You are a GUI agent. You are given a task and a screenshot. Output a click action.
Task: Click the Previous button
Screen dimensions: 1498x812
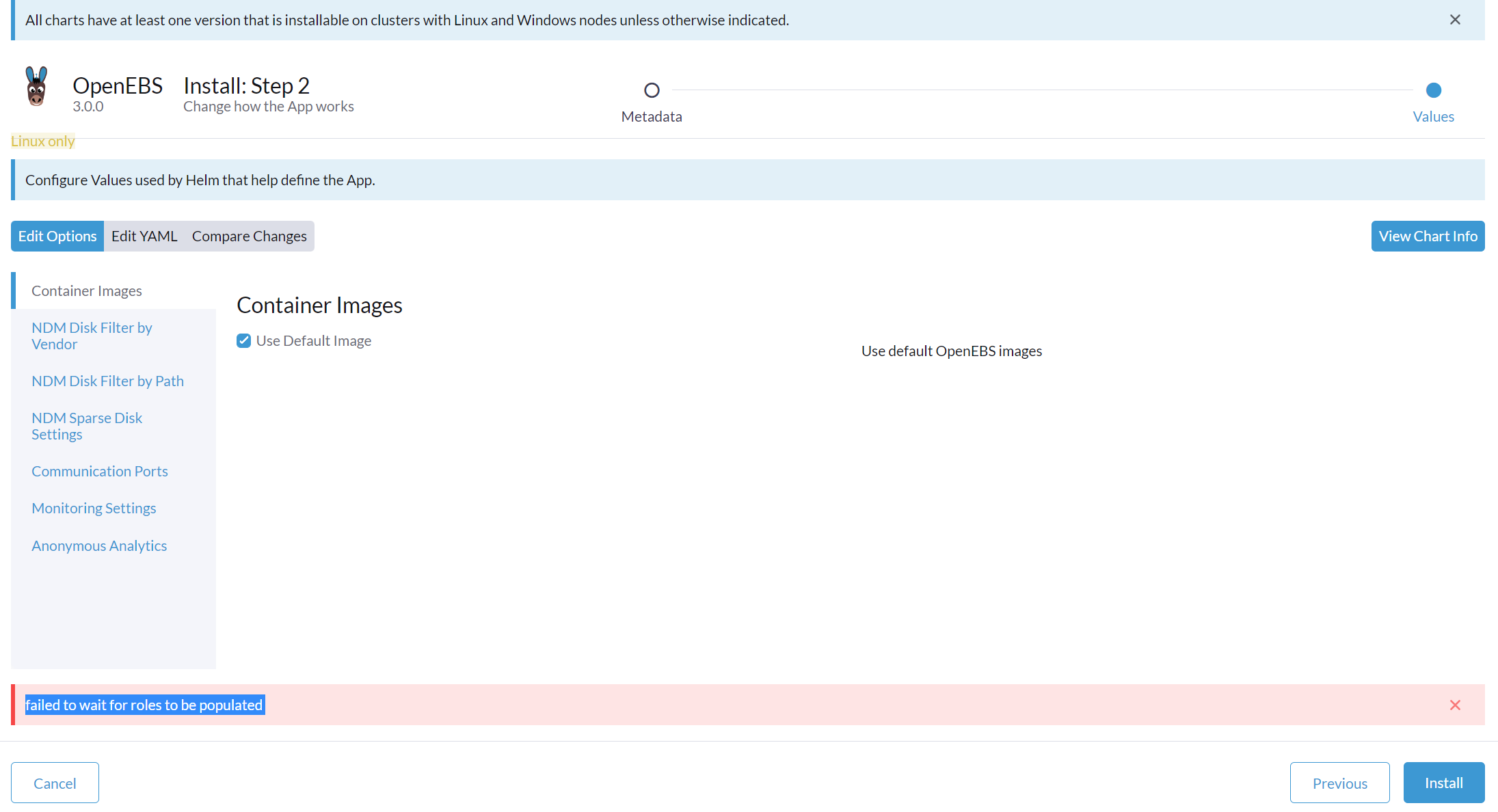click(1339, 782)
